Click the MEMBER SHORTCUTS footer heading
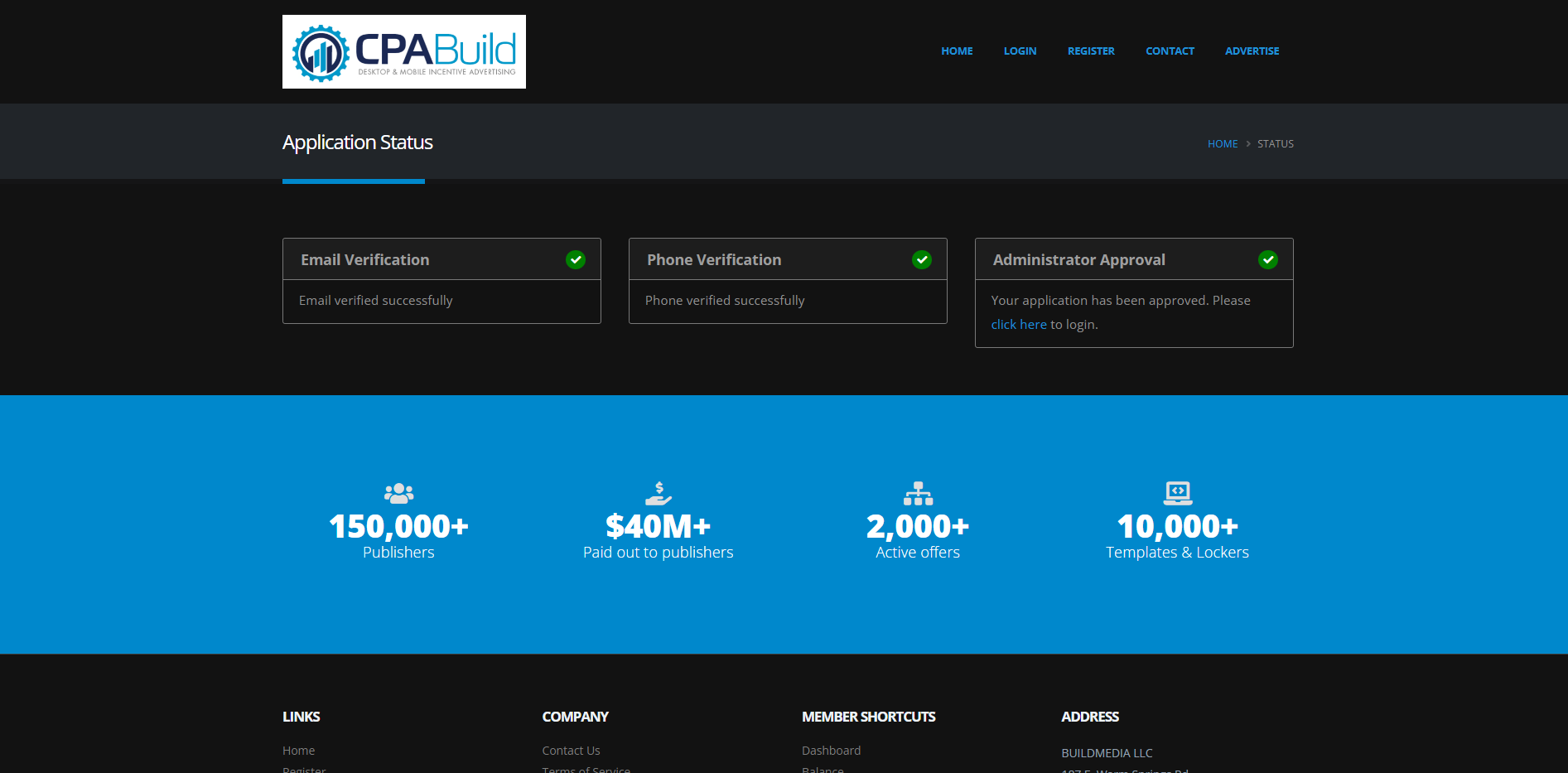The width and height of the screenshot is (1568, 773). [868, 717]
